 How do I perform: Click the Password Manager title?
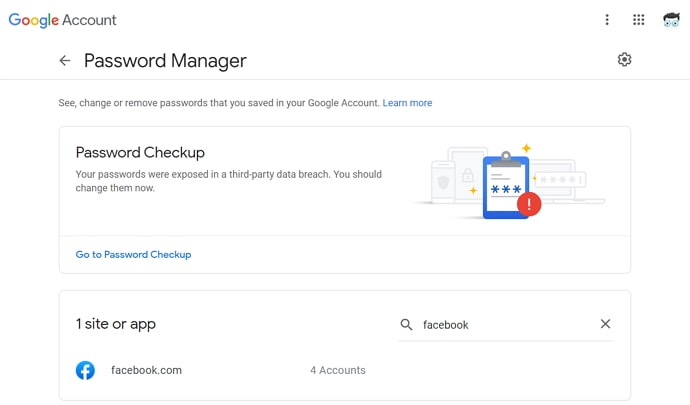click(165, 61)
